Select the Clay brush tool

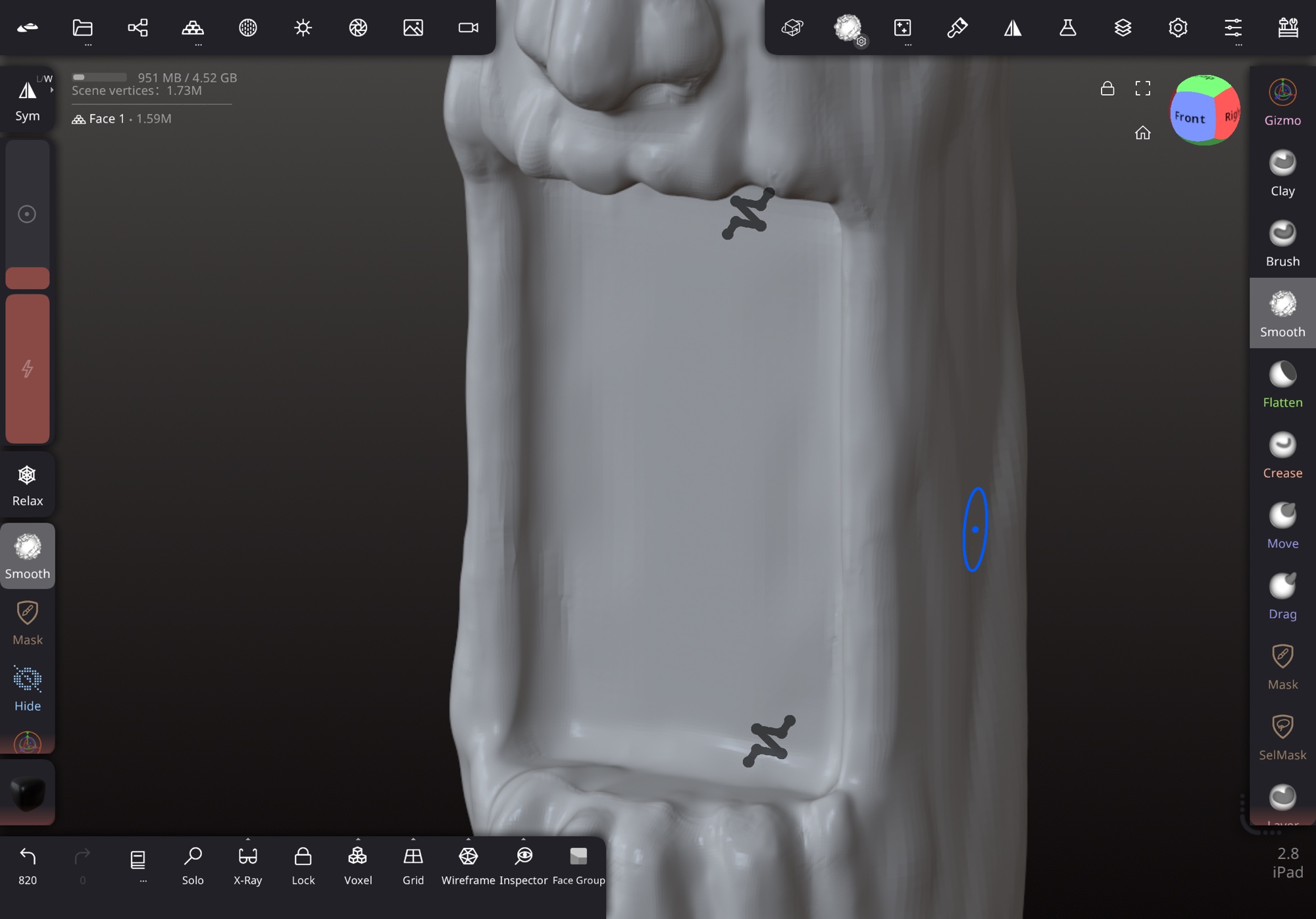coord(1282,174)
